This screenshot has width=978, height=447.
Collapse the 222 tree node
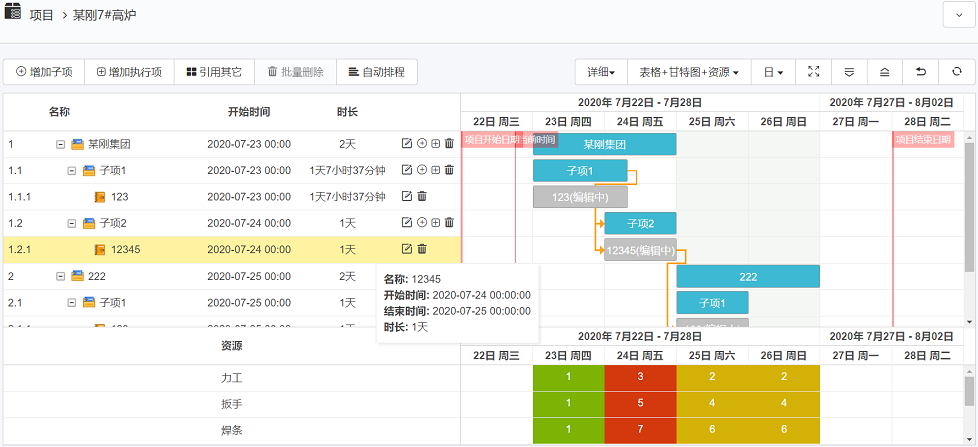click(x=60, y=276)
